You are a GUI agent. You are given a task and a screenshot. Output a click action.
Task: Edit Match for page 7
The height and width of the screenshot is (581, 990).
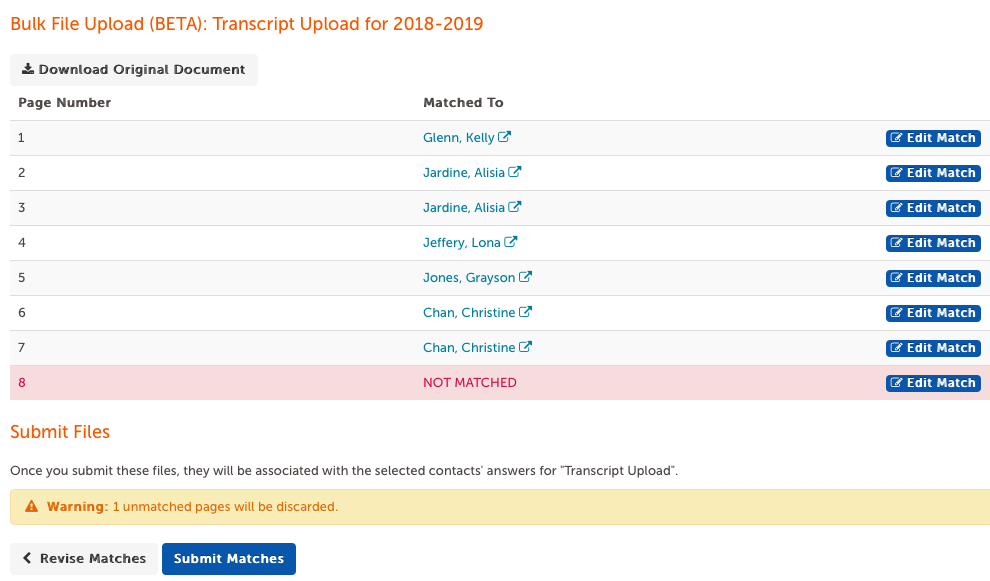click(933, 347)
